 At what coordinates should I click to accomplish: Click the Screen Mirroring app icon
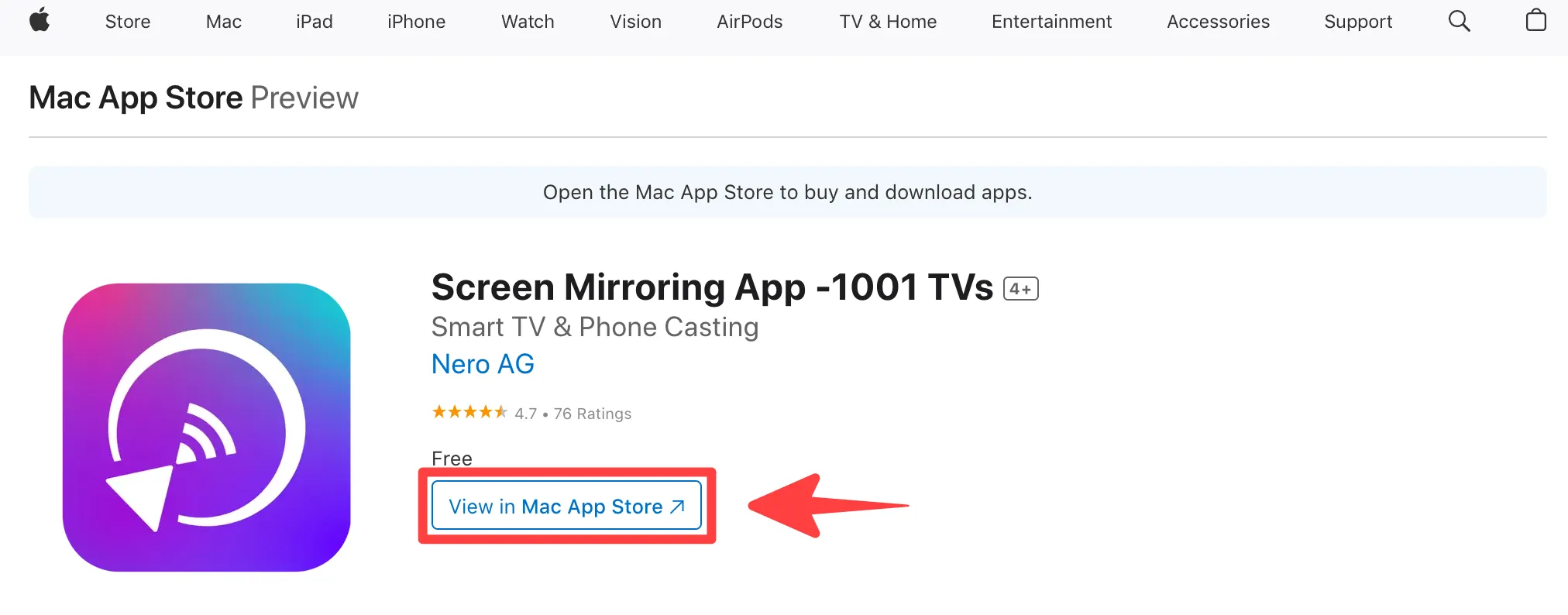206,428
